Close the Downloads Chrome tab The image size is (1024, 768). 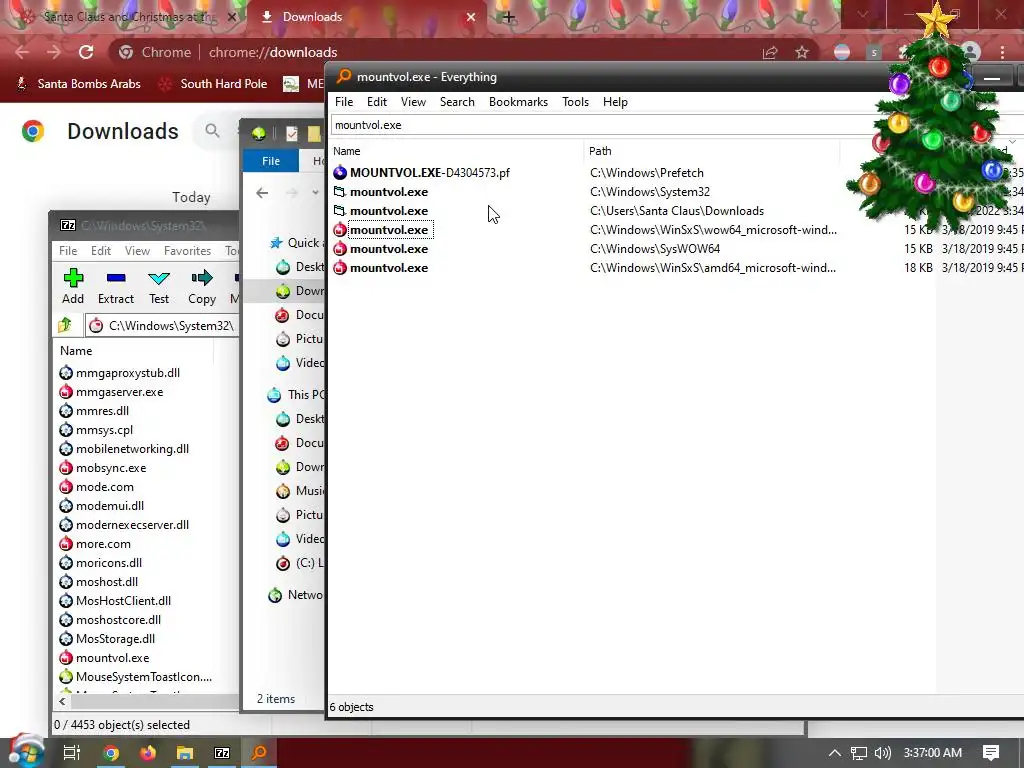pos(471,17)
